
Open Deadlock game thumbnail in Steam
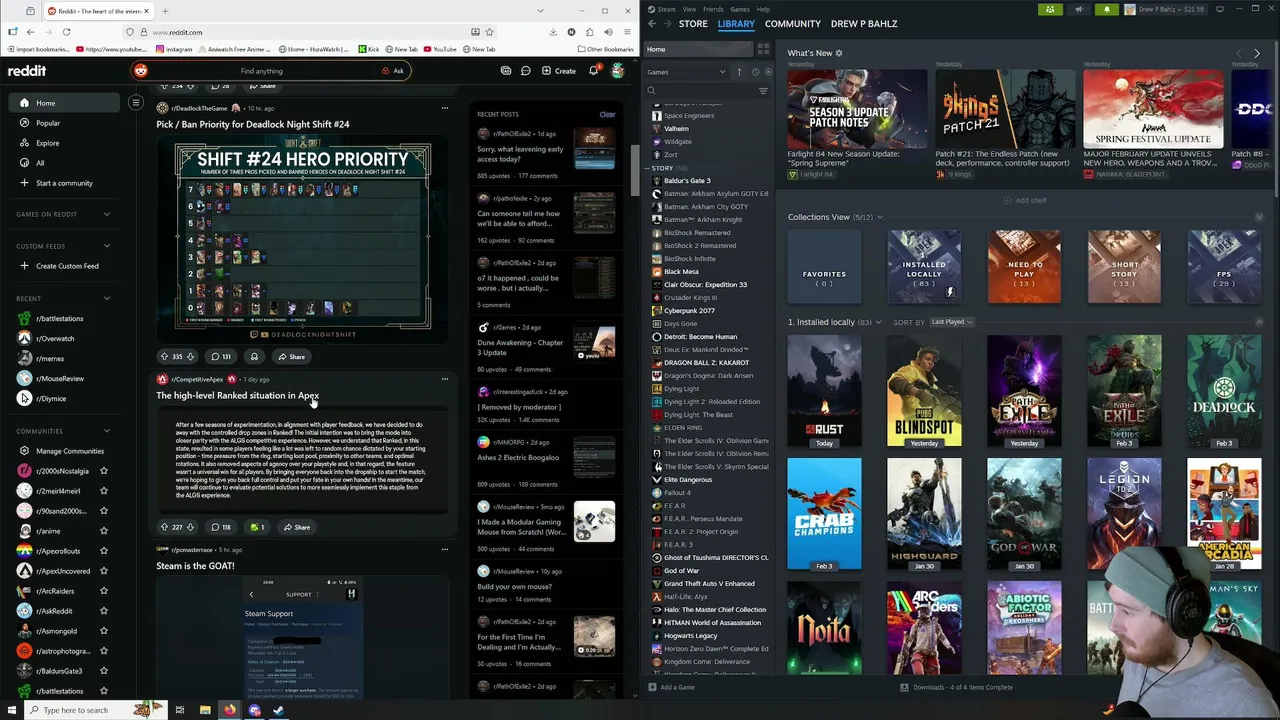pyautogui.click(x=1224, y=391)
